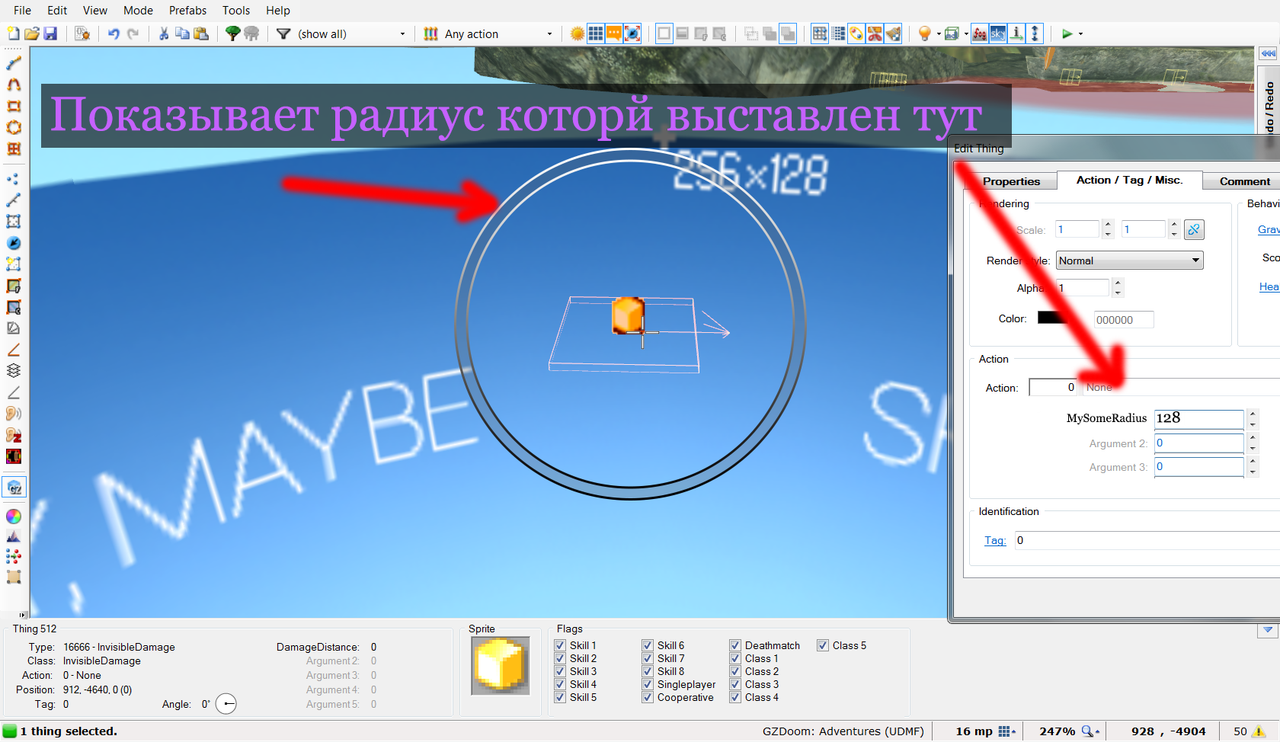Click the New Map icon
The height and width of the screenshot is (742, 1280).
click(x=13, y=33)
